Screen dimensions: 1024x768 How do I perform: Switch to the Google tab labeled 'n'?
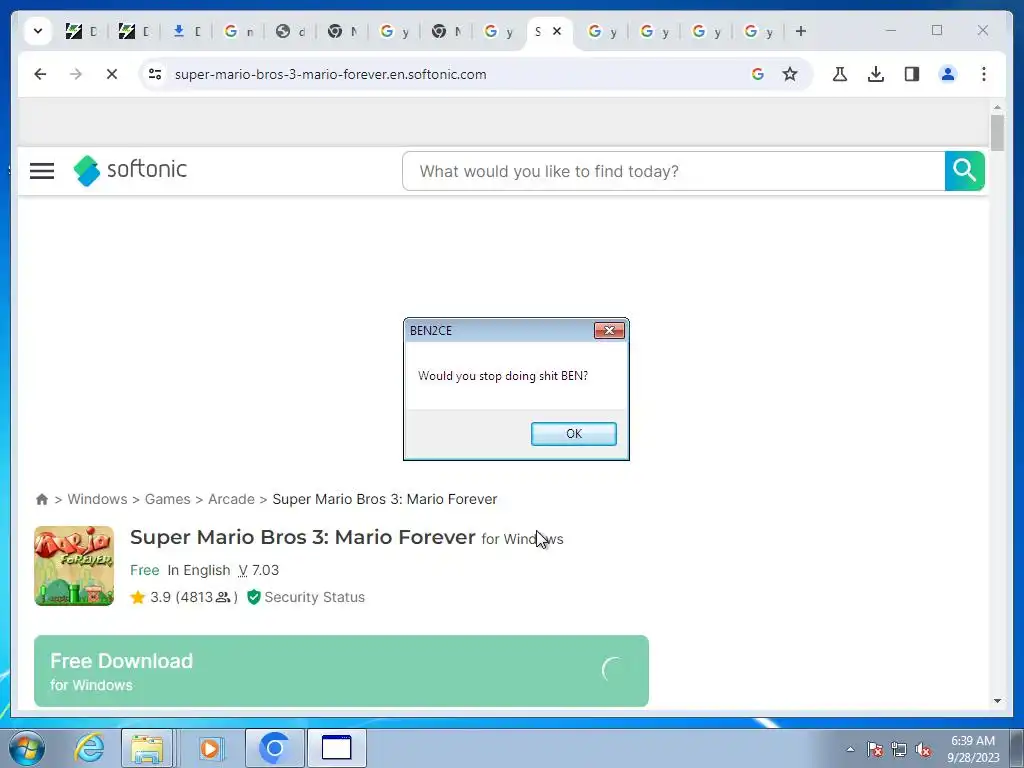coord(238,31)
